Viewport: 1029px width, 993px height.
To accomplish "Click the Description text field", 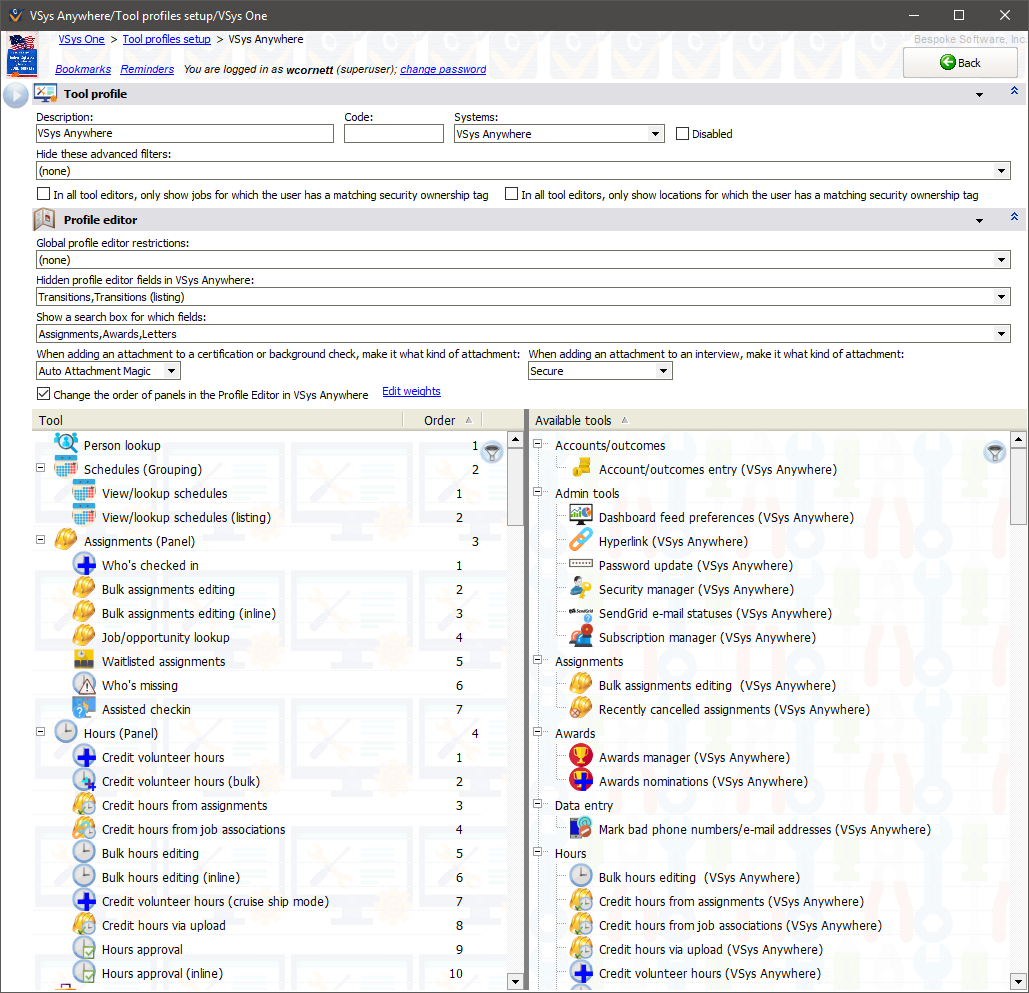I will [x=184, y=134].
